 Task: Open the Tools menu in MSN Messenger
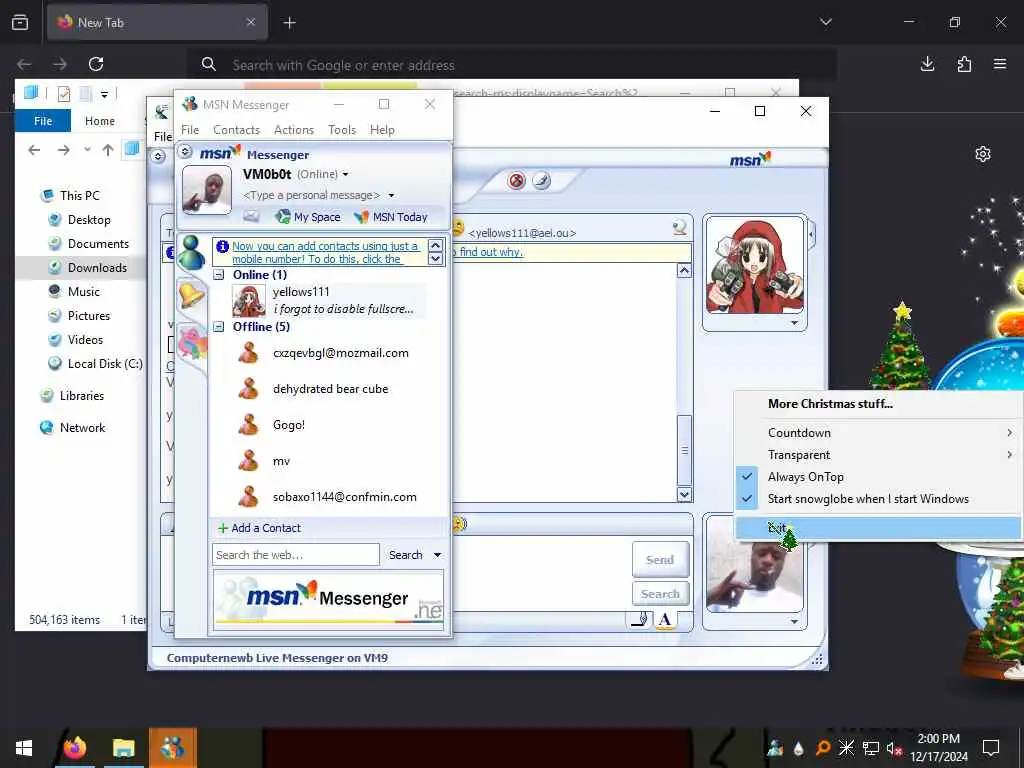342,130
